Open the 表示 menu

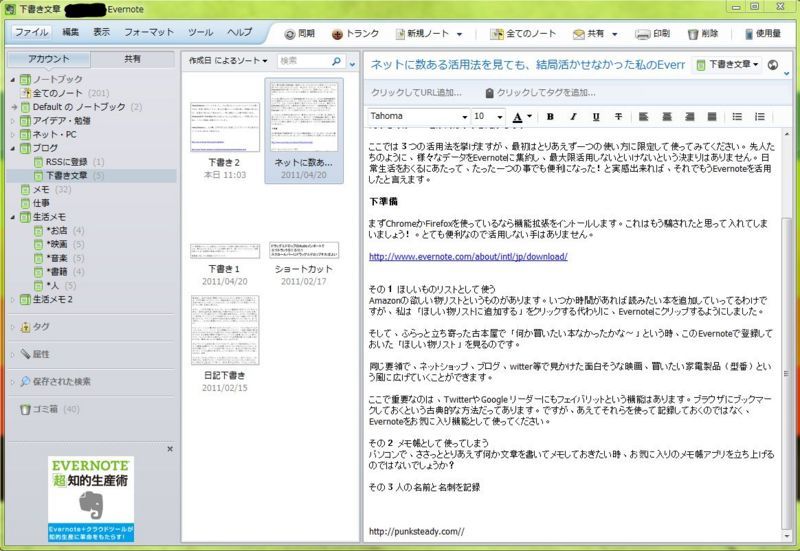pyautogui.click(x=101, y=32)
